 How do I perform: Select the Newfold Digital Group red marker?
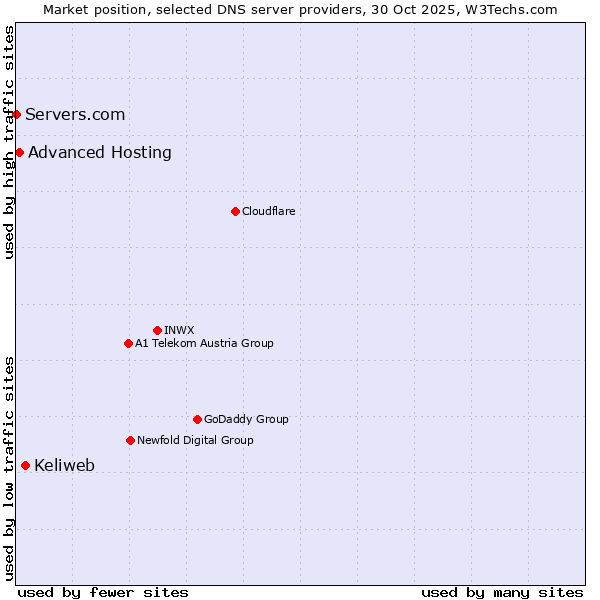130,440
